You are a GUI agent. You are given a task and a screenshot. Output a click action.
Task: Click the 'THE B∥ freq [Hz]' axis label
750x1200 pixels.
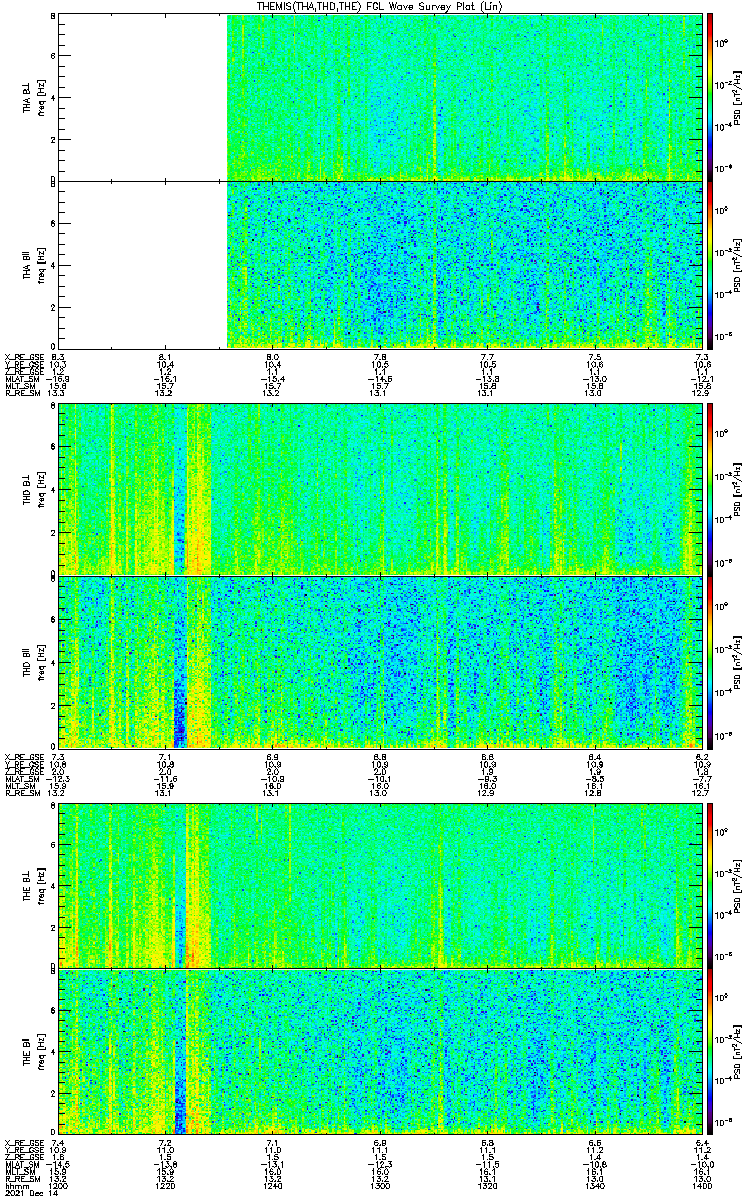[x=33, y=1053]
